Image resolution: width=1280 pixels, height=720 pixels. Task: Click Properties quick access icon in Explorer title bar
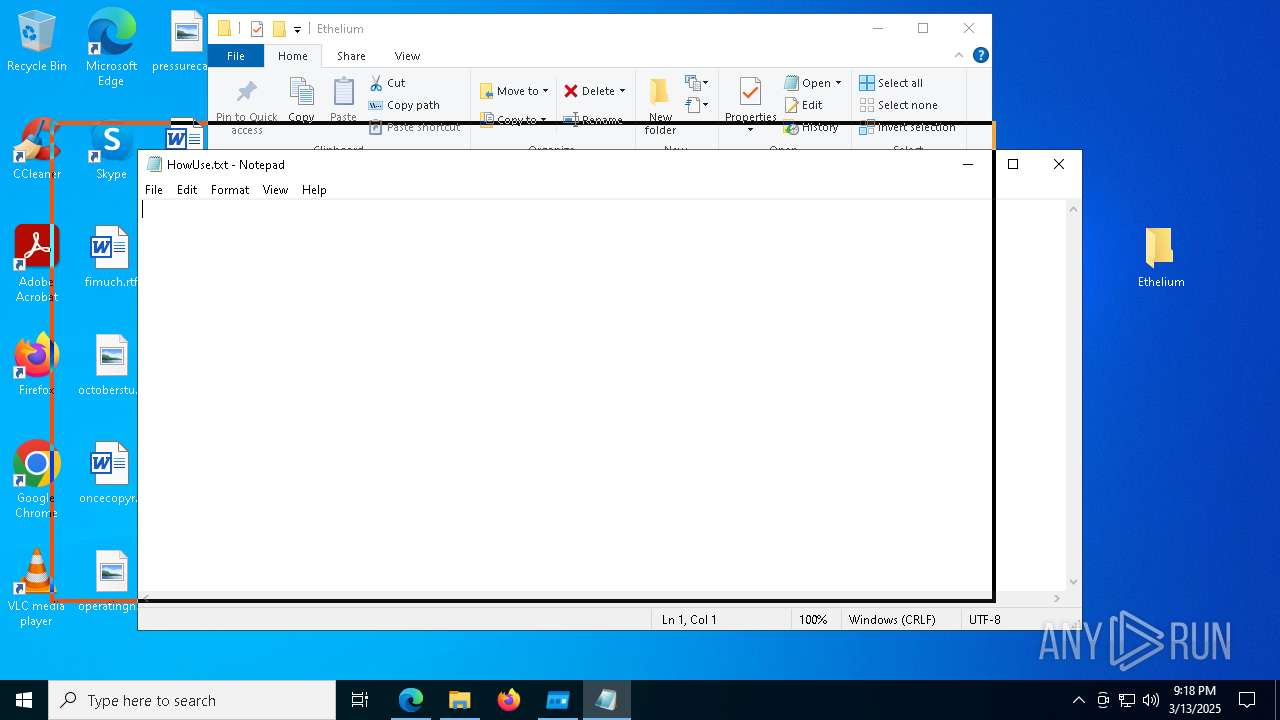pyautogui.click(x=257, y=29)
